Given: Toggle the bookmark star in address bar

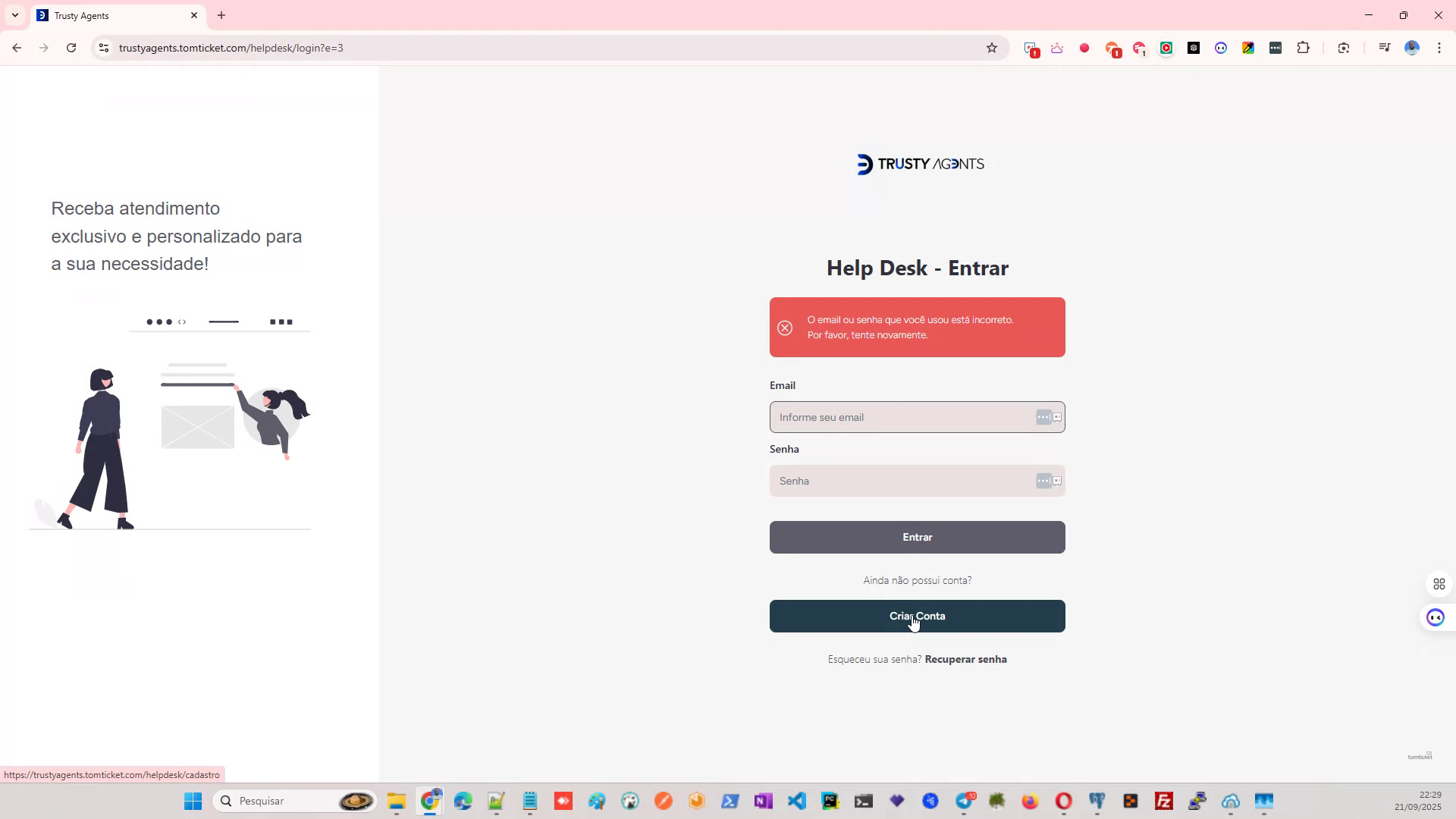Looking at the screenshot, I should (x=991, y=47).
